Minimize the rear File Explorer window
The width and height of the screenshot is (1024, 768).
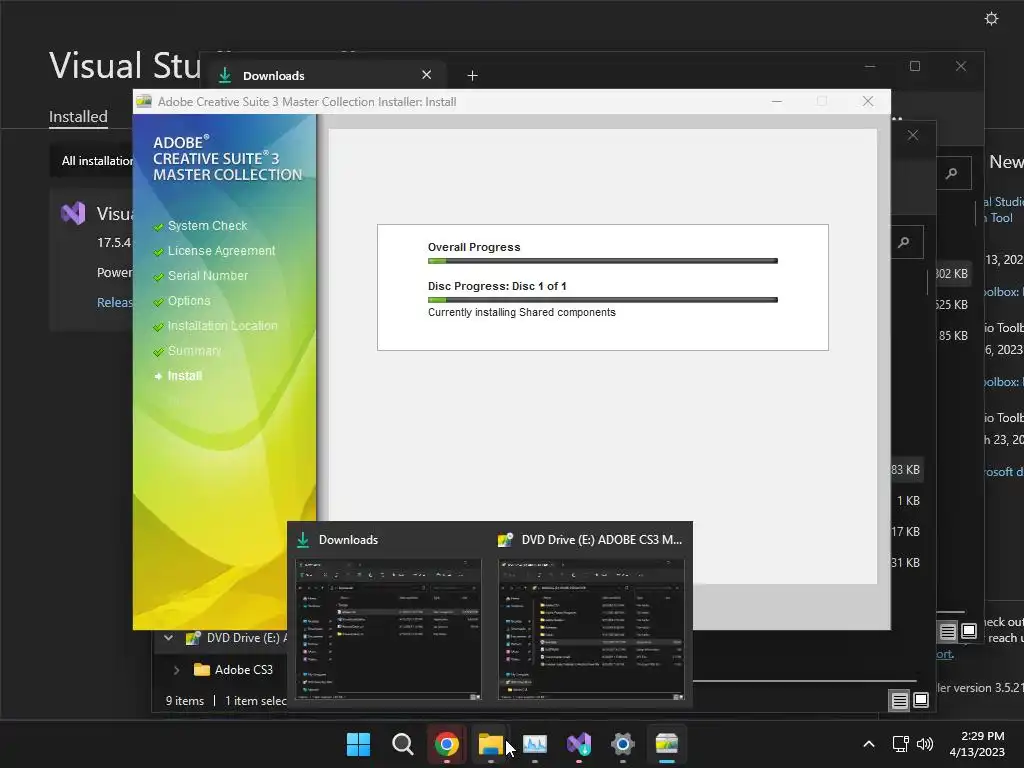point(870,66)
